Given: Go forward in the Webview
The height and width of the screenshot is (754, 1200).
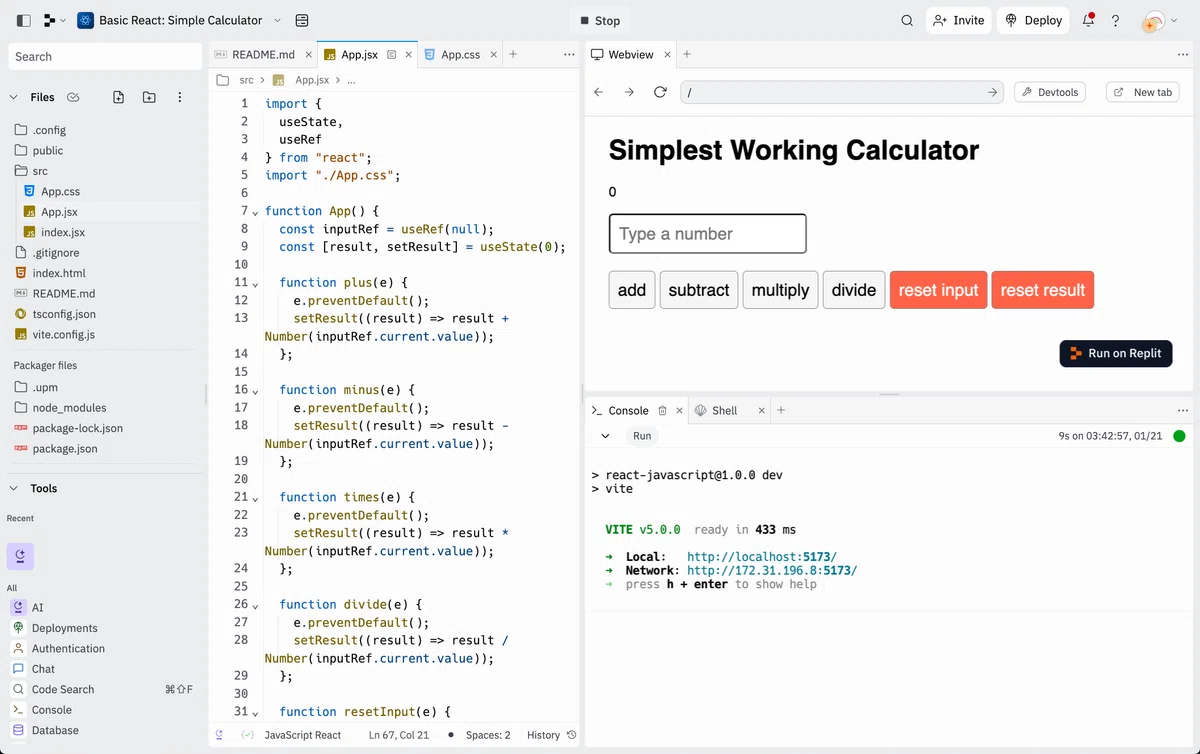Looking at the screenshot, I should tap(629, 92).
